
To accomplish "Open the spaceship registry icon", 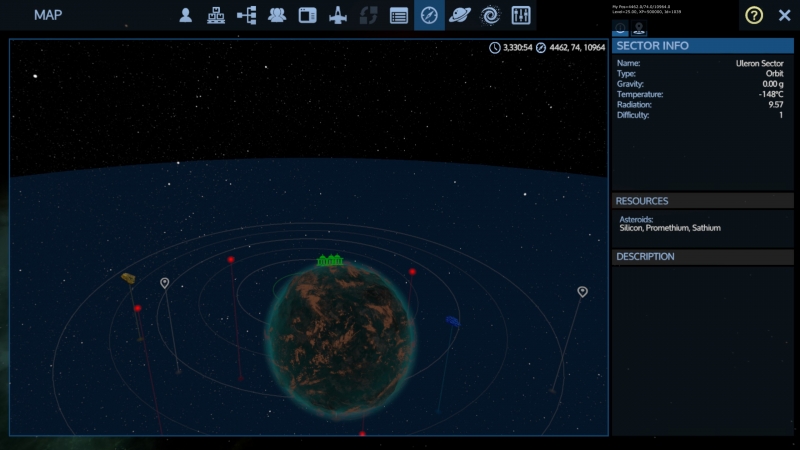I will click(338, 15).
